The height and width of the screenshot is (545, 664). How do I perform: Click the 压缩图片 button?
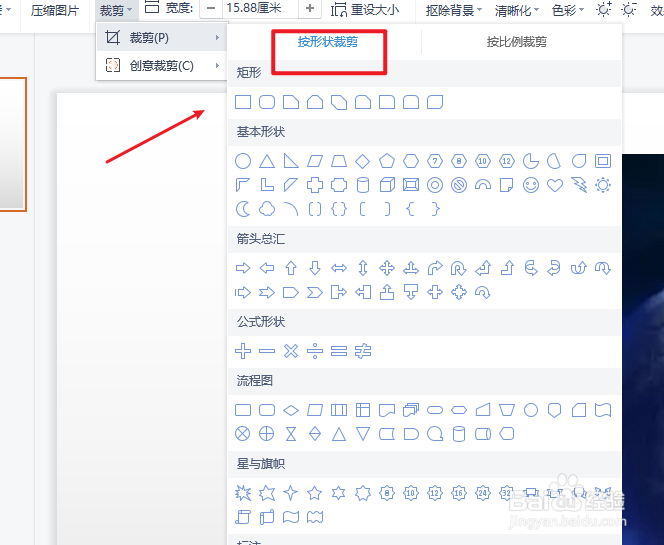click(55, 10)
